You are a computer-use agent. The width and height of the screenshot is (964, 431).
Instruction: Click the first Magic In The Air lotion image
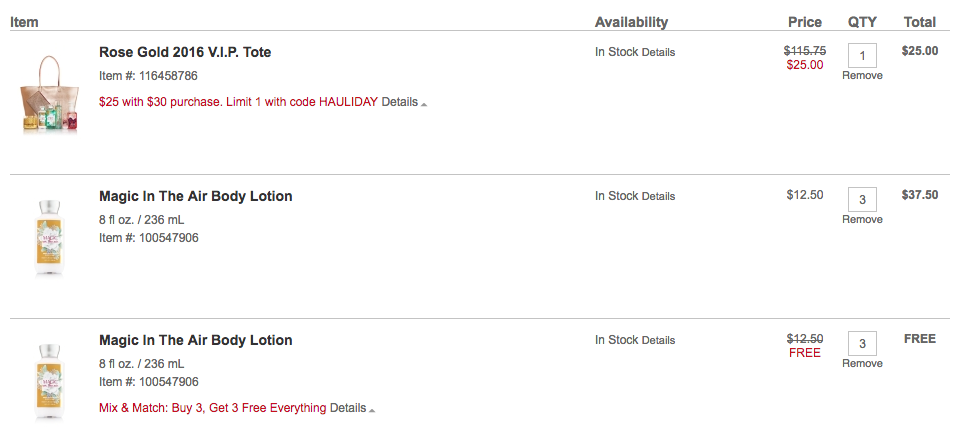click(49, 238)
